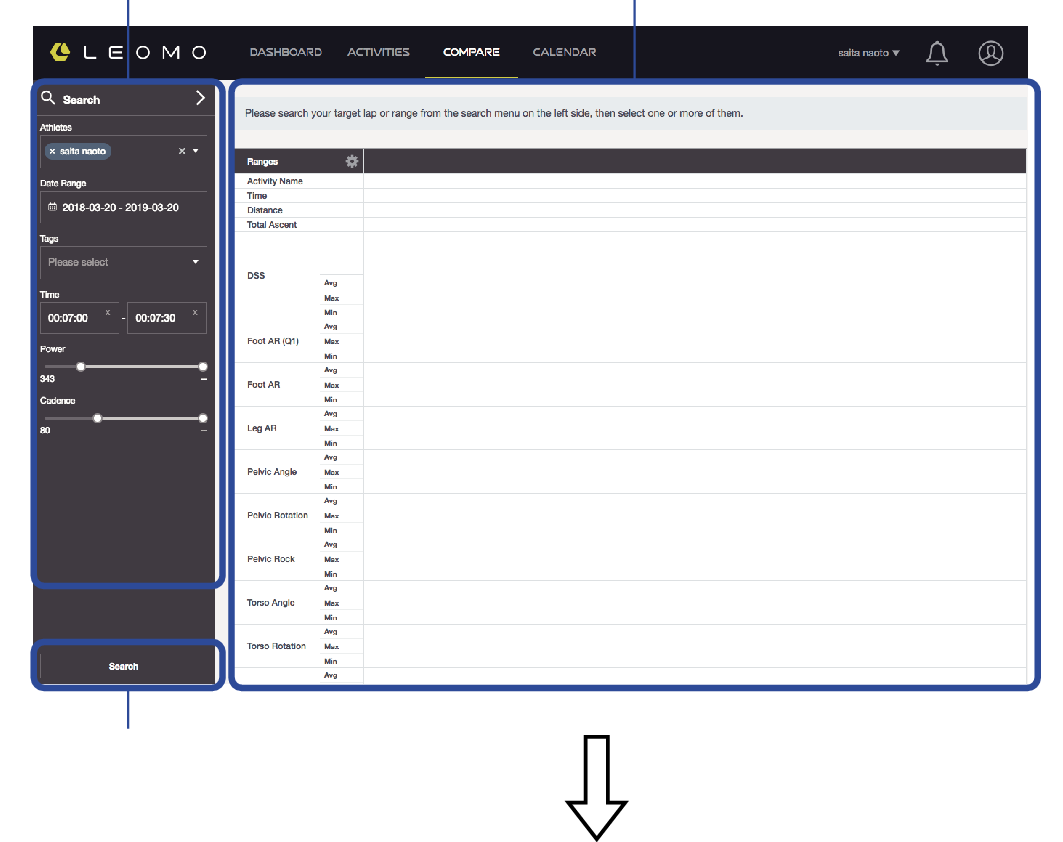Clear the 00:07:30 end time
The width and height of the screenshot is (1063, 842).
point(195,312)
